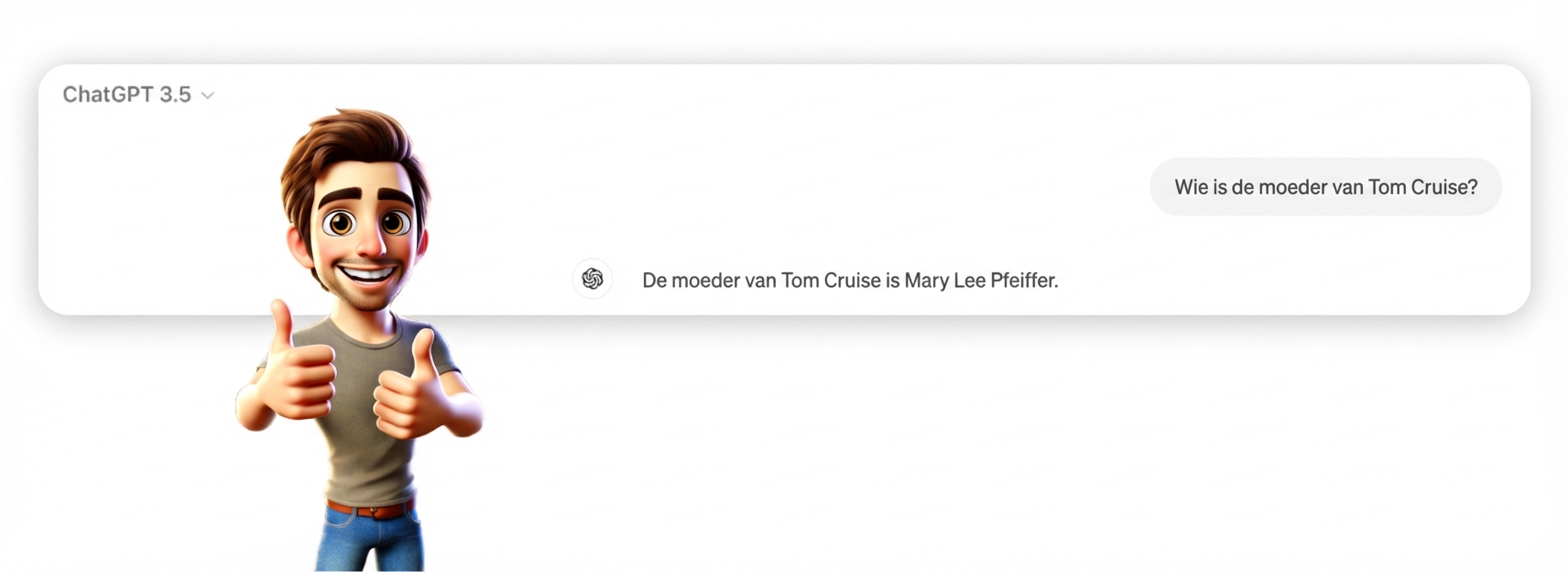Image resolution: width=1568 pixels, height=572 pixels.
Task: Click the model version dropdown arrow
Action: tap(206, 94)
